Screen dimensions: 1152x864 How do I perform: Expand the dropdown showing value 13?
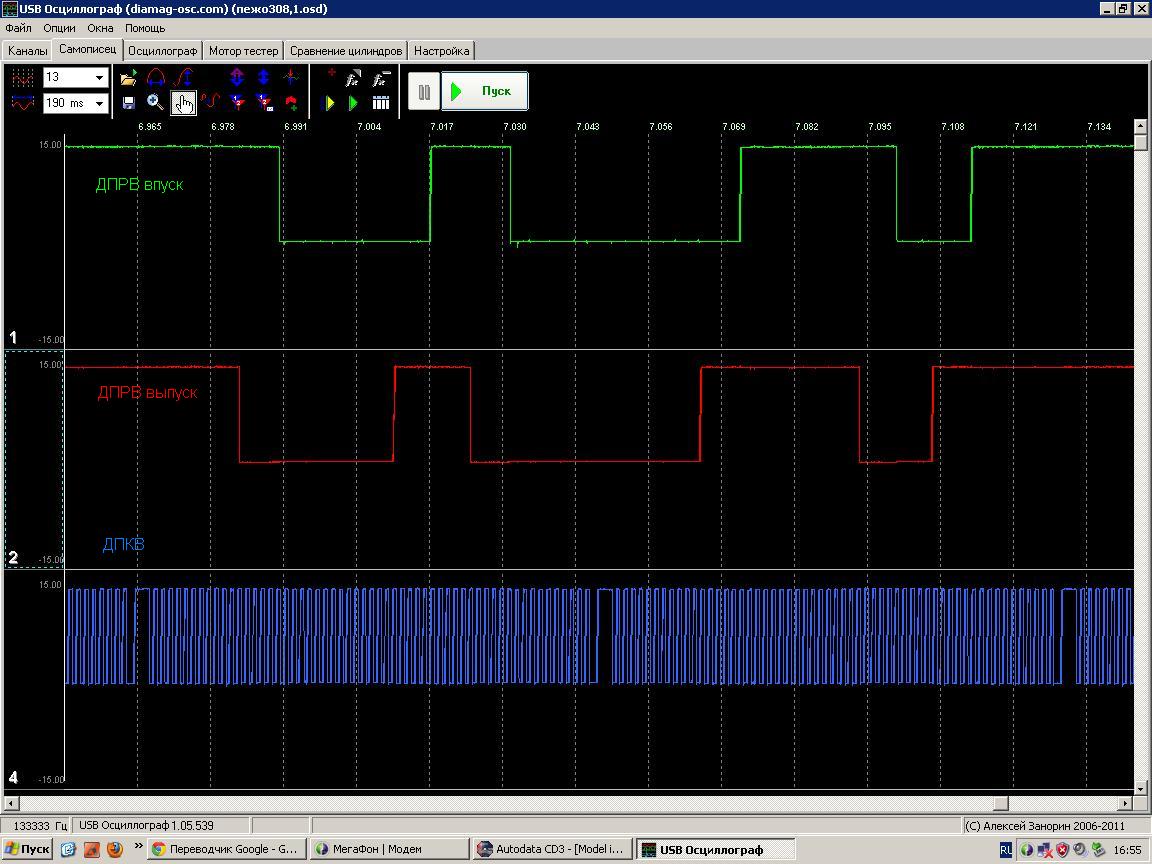pyautogui.click(x=99, y=77)
